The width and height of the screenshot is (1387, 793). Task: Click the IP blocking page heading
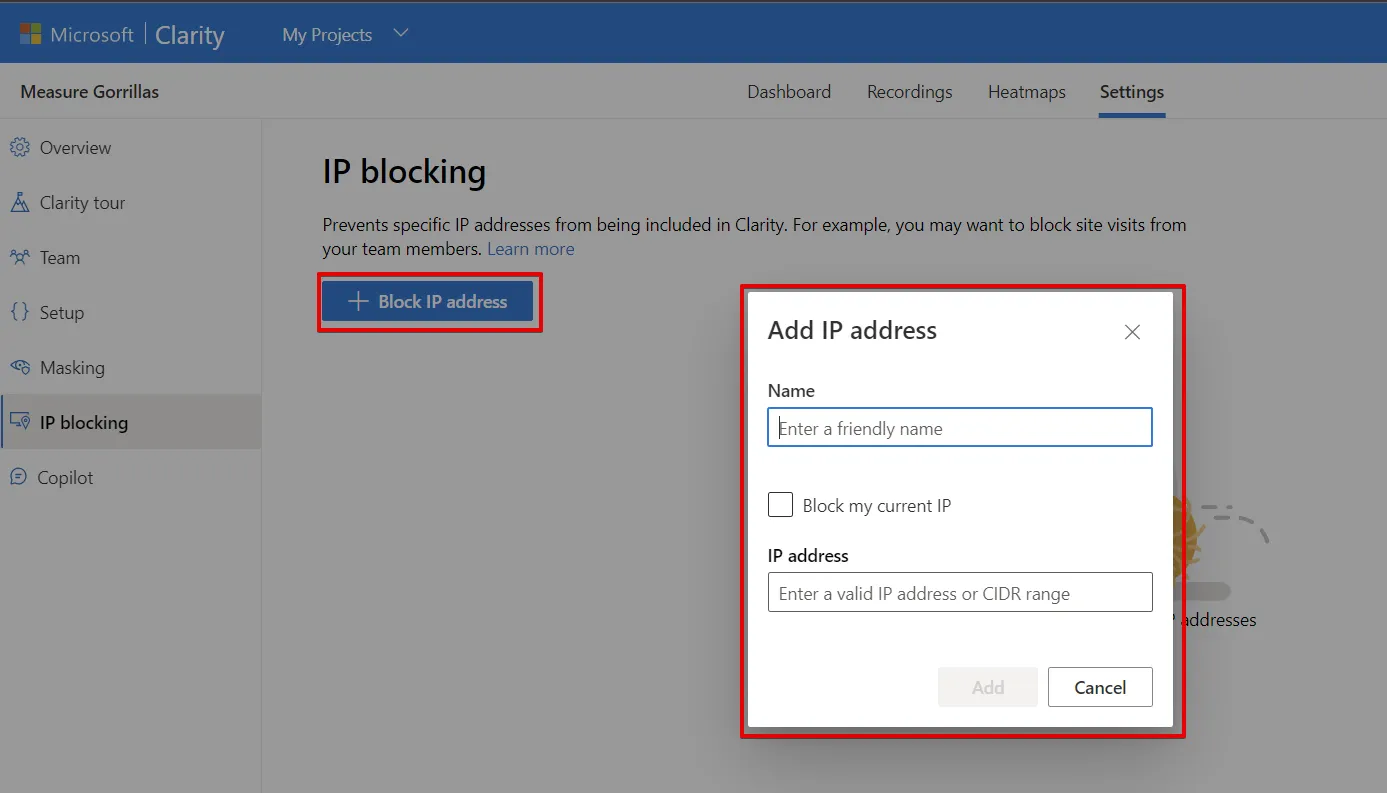[404, 172]
